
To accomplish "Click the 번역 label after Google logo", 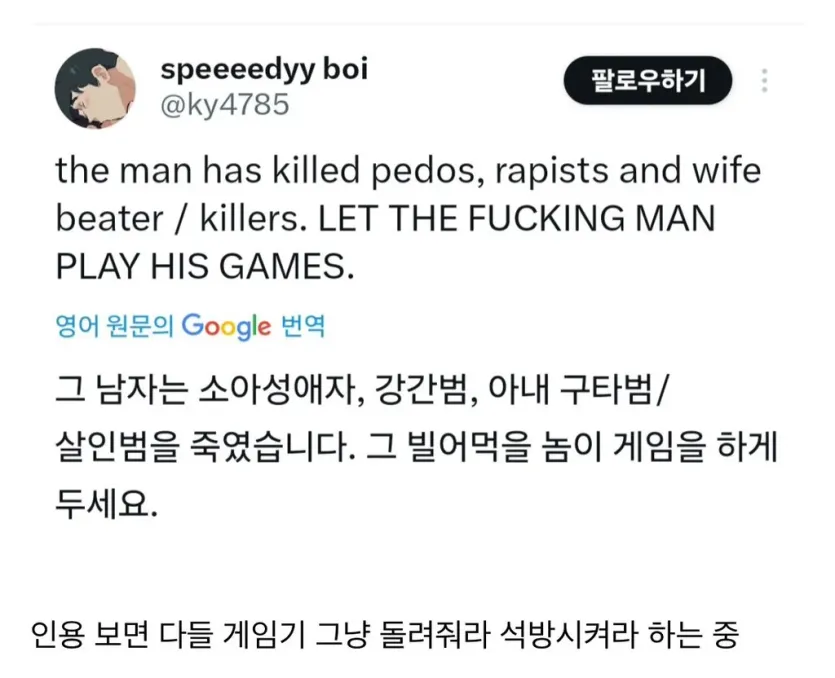I will (302, 327).
